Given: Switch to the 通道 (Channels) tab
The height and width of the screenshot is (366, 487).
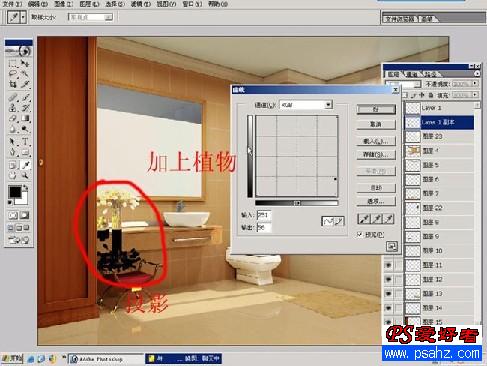Looking at the screenshot, I should pos(412,74).
